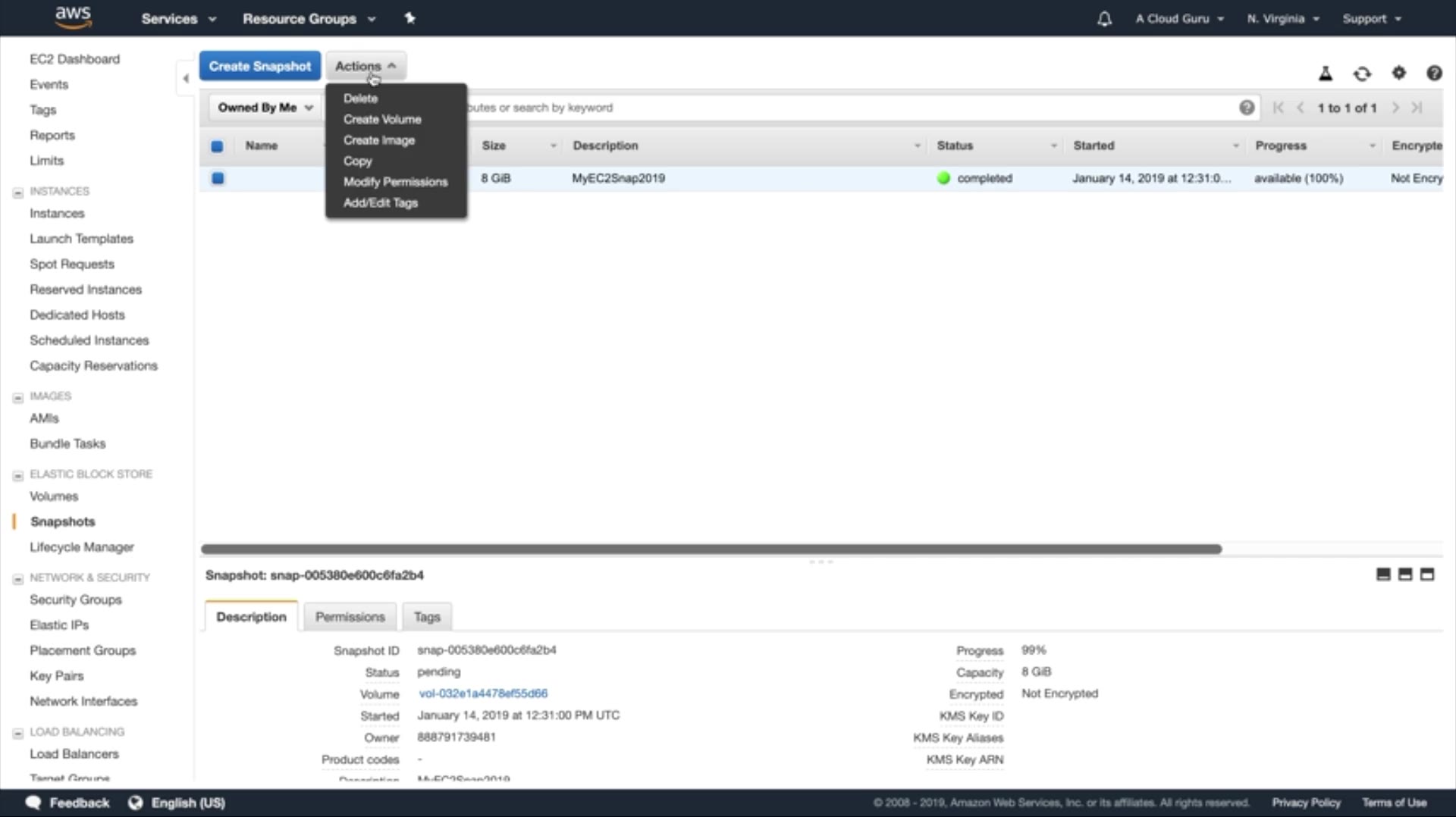
Task: Open the N. Virginia region dropdown
Action: click(1283, 19)
